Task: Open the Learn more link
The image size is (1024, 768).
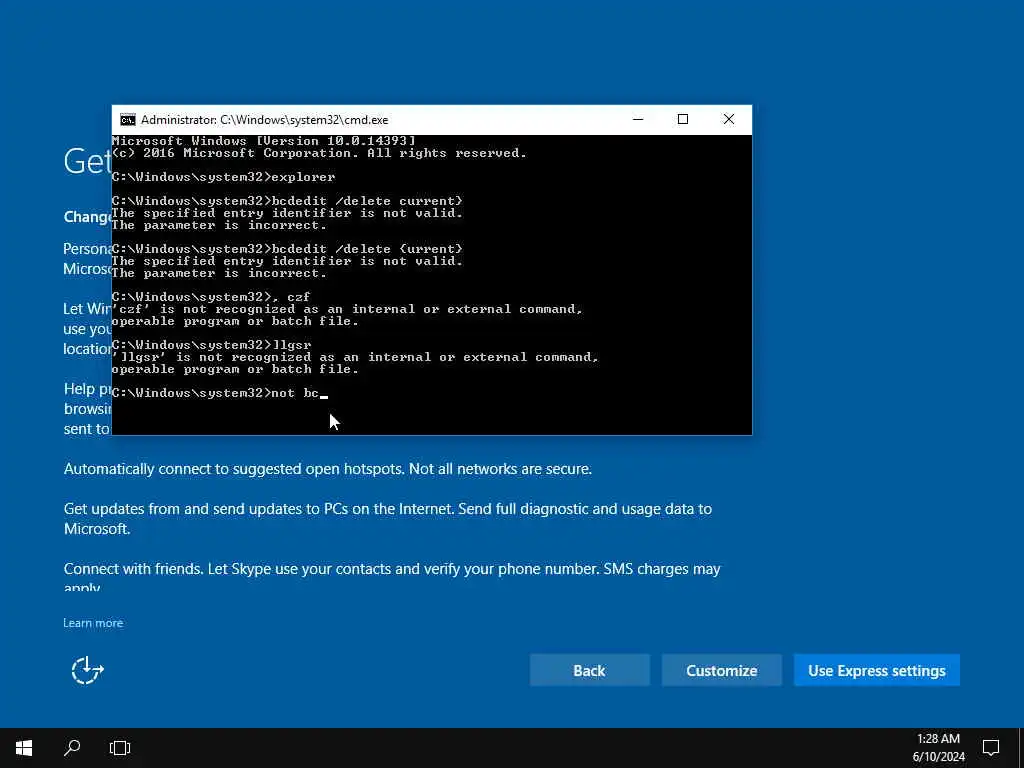Action: tap(93, 623)
